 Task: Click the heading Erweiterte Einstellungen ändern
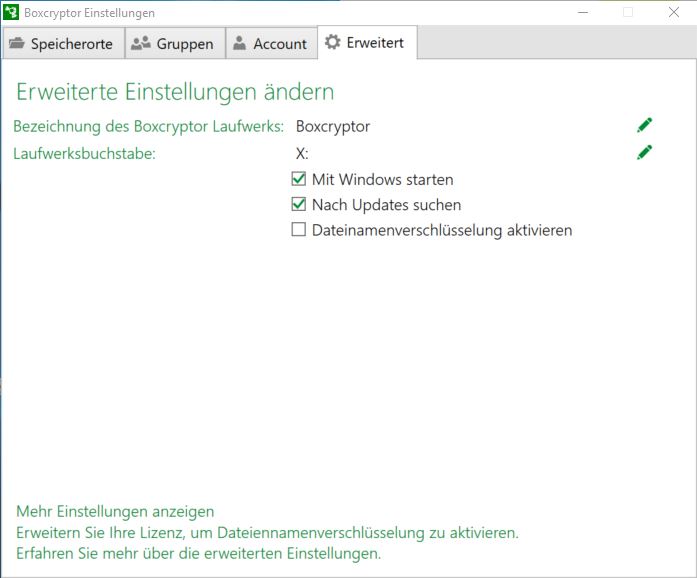[x=175, y=92]
